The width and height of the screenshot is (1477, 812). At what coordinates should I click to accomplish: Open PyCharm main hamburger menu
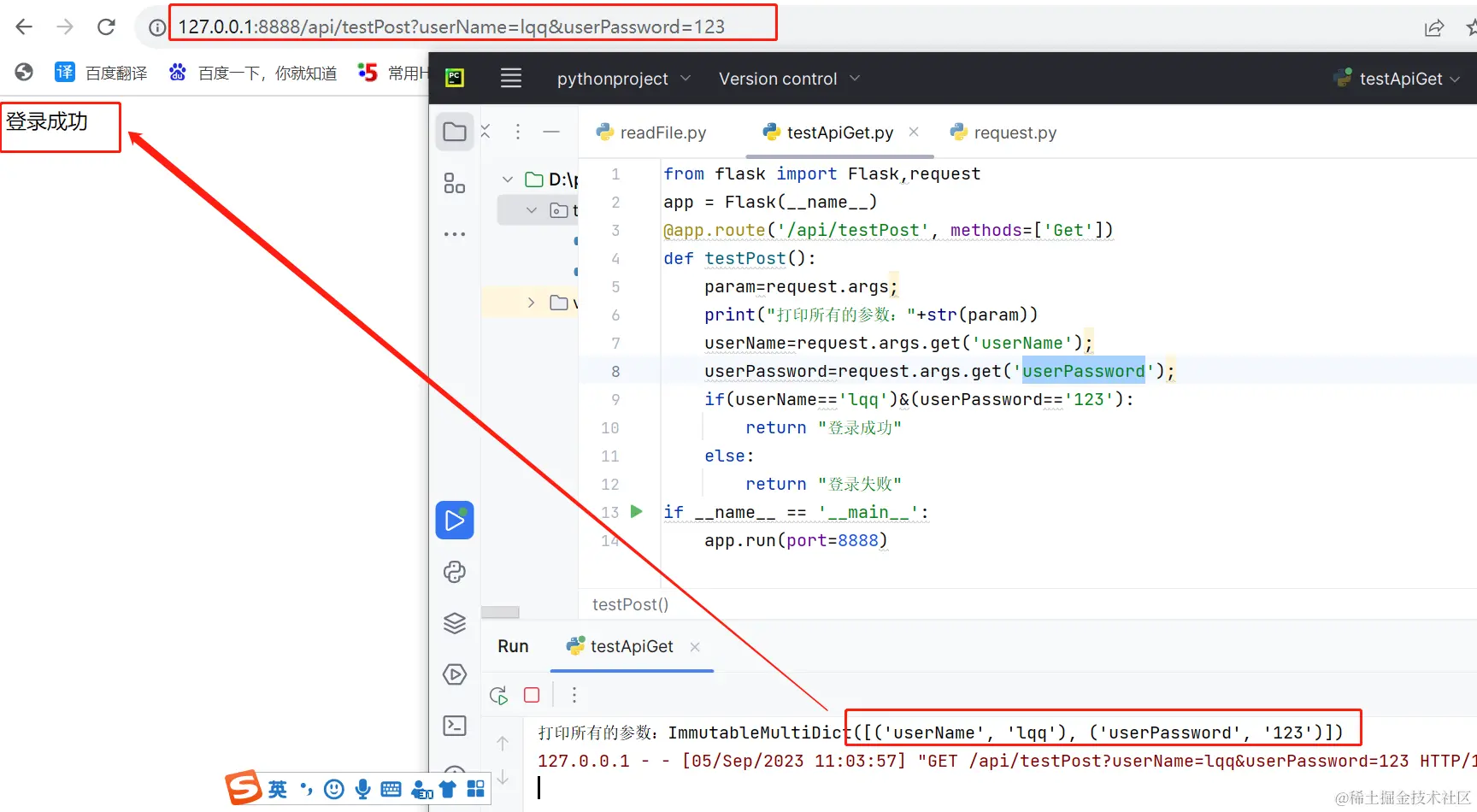pyautogui.click(x=511, y=78)
